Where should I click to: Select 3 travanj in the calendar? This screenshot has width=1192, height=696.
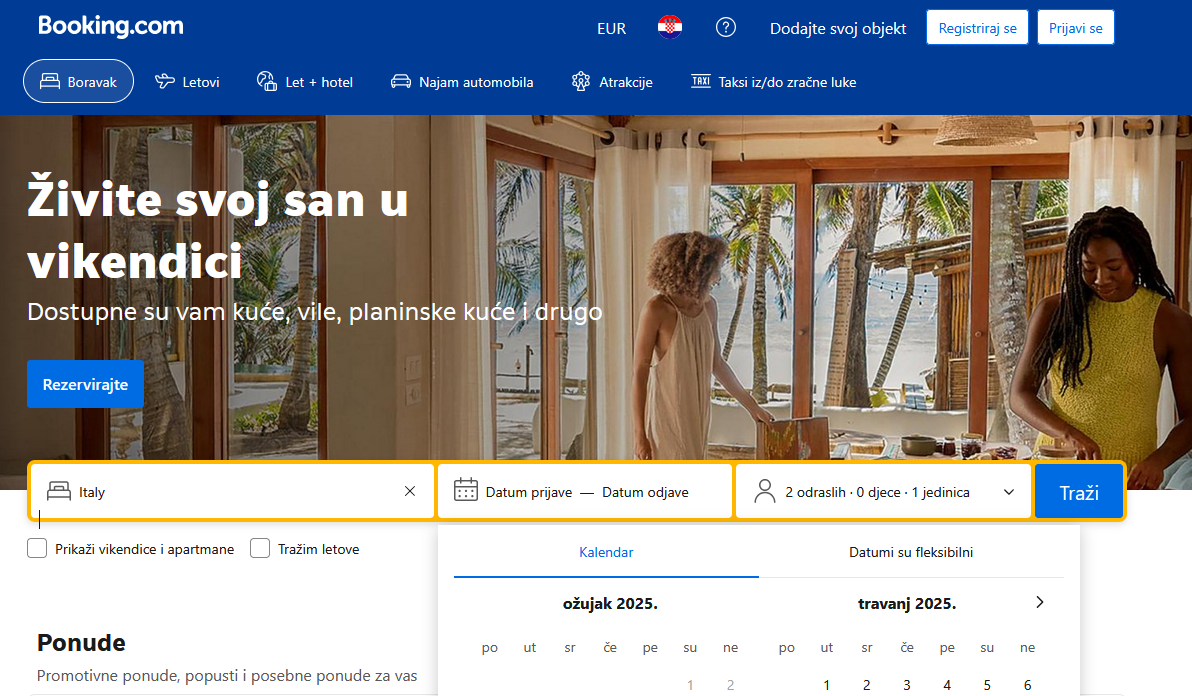(907, 685)
